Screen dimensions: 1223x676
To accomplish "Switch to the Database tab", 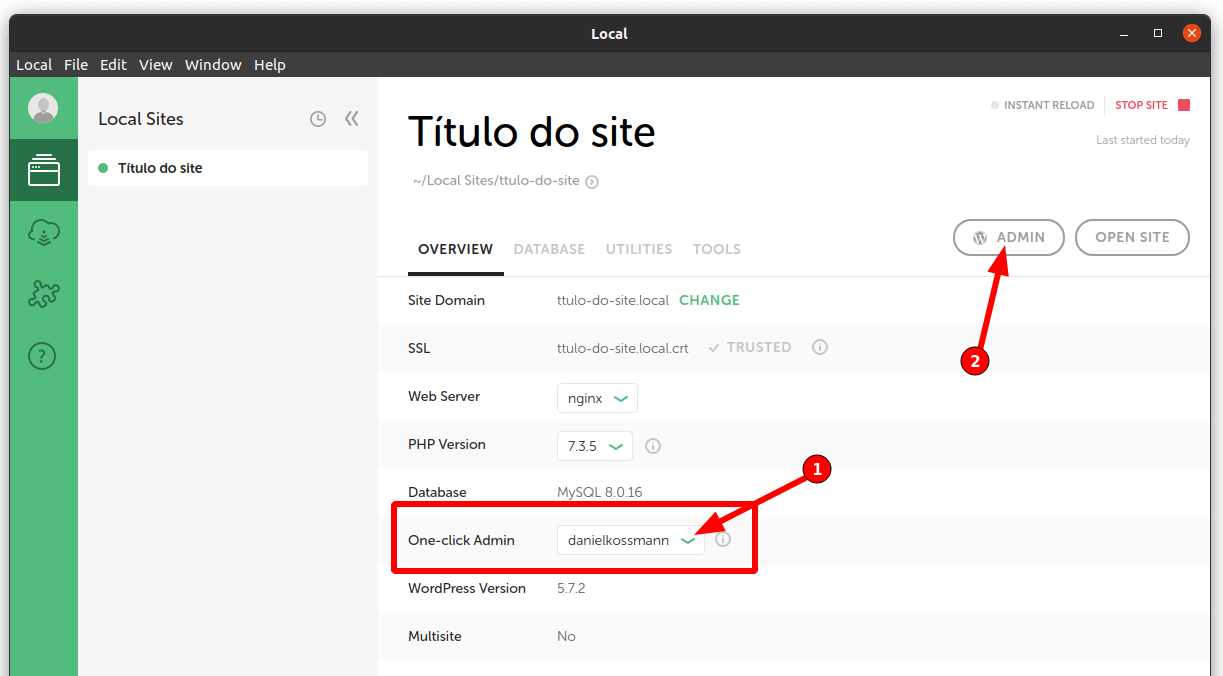I will click(549, 249).
